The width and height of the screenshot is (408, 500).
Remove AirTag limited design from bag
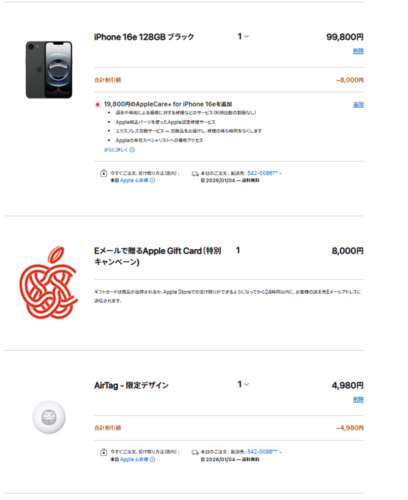click(358, 399)
